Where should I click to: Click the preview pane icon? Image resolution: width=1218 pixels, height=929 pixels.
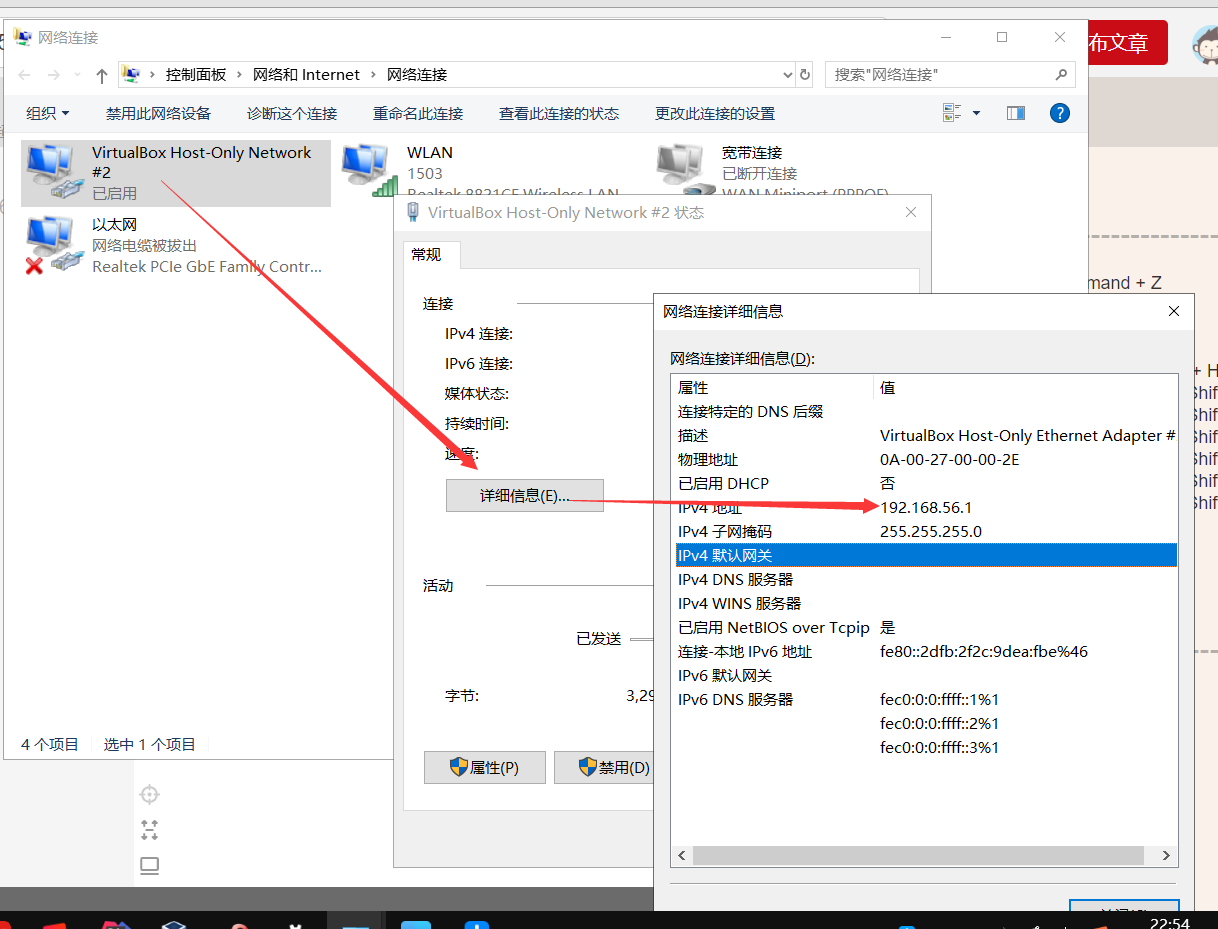click(x=1015, y=113)
